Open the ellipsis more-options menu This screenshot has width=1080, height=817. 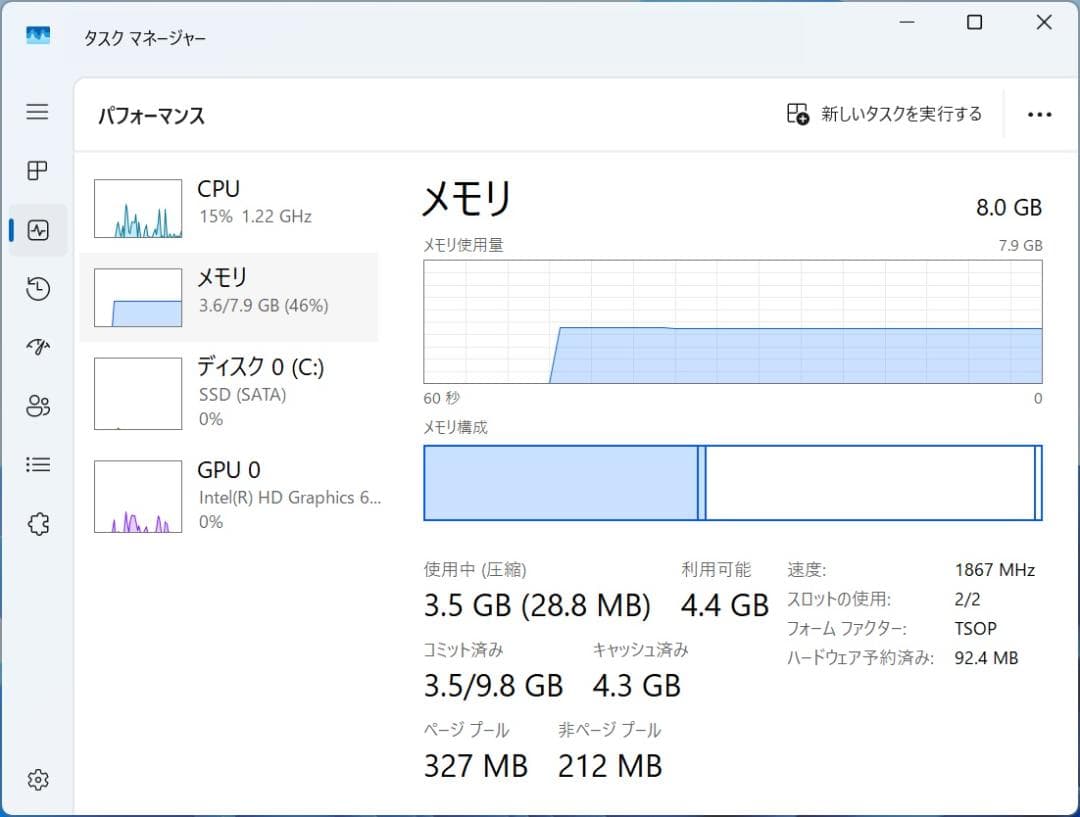coord(1038,114)
